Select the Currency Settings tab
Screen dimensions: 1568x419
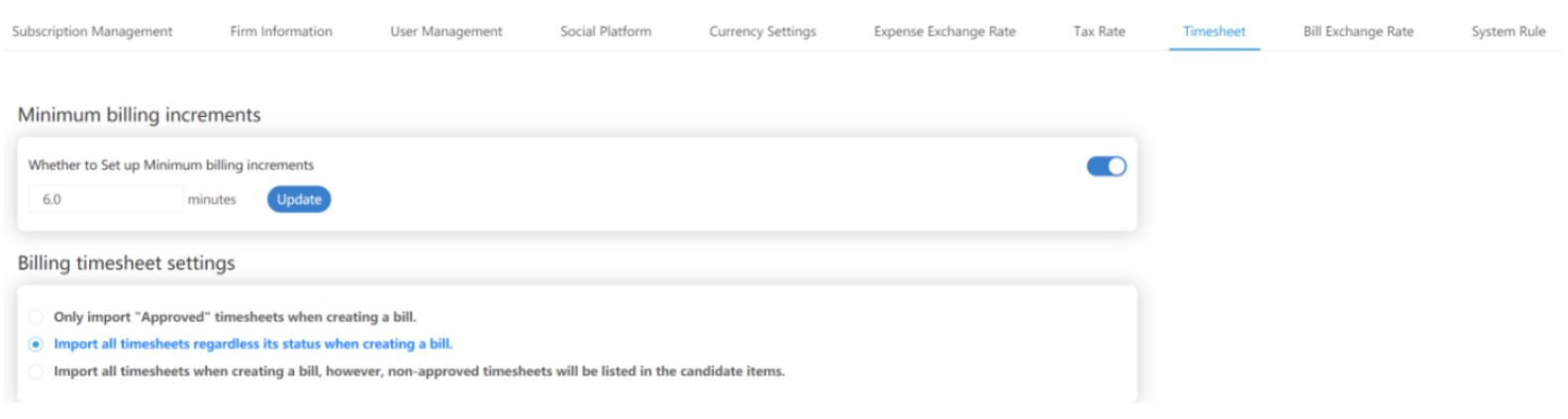click(x=762, y=32)
